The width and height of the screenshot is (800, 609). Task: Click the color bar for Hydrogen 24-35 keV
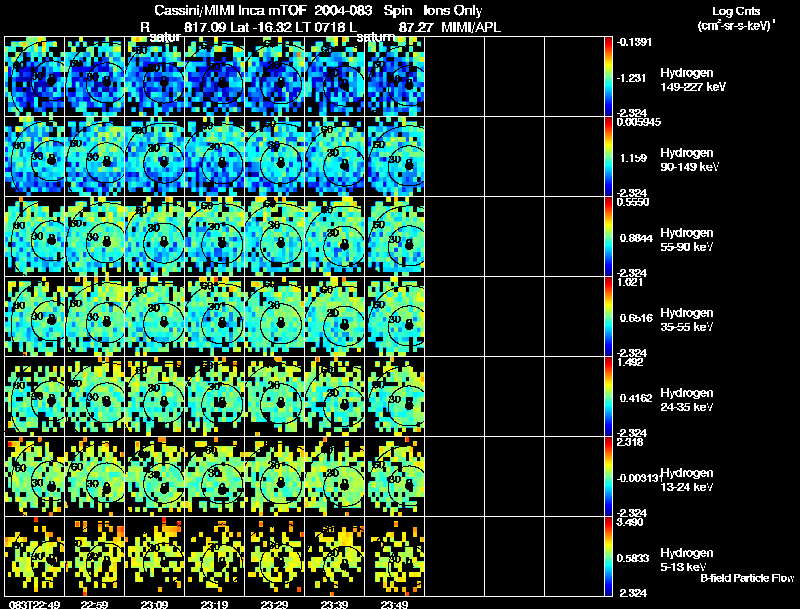click(x=608, y=396)
